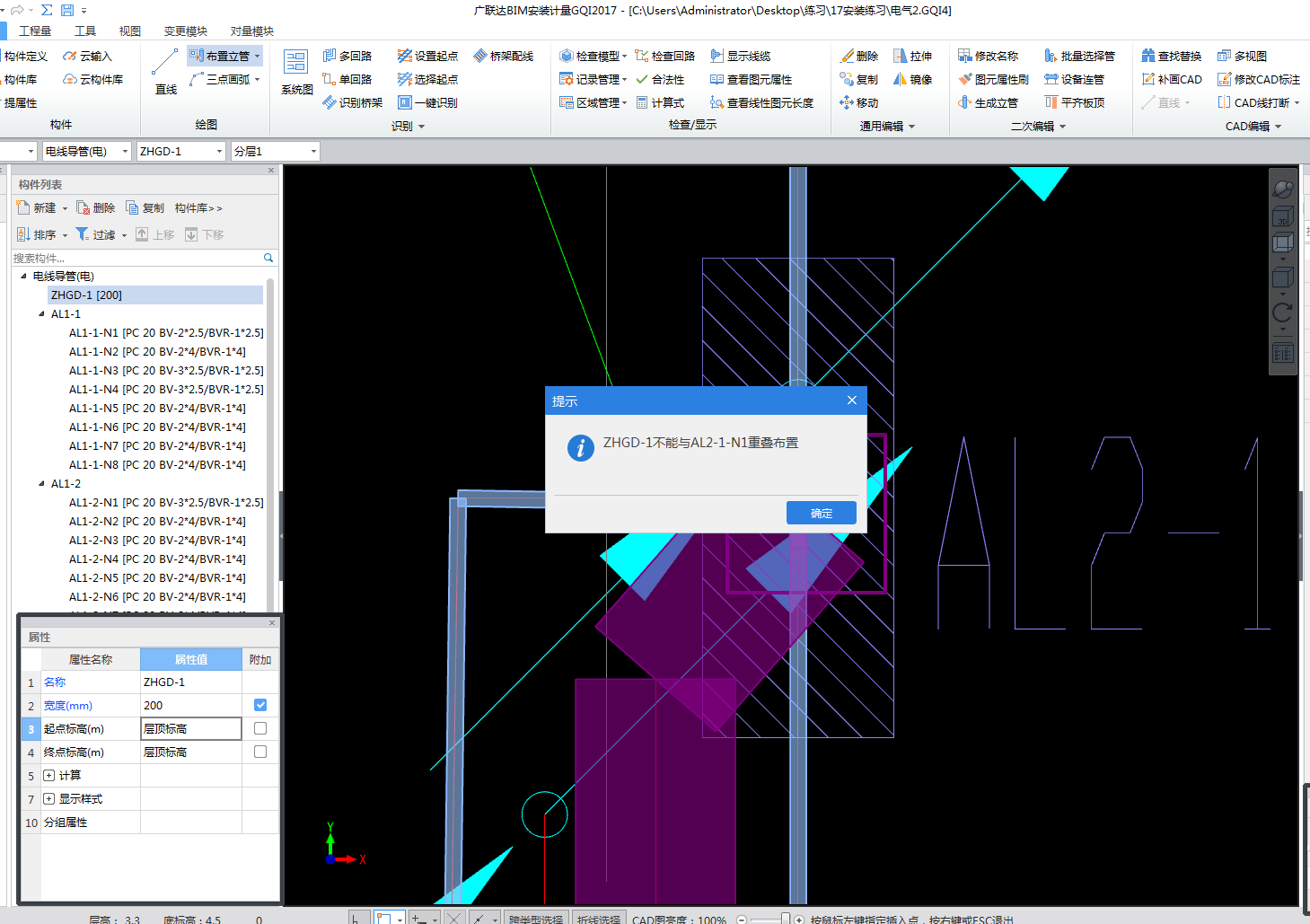Click 复制 in component list toolbar
Image resolution: width=1310 pixels, height=924 pixels.
pyautogui.click(x=145, y=207)
